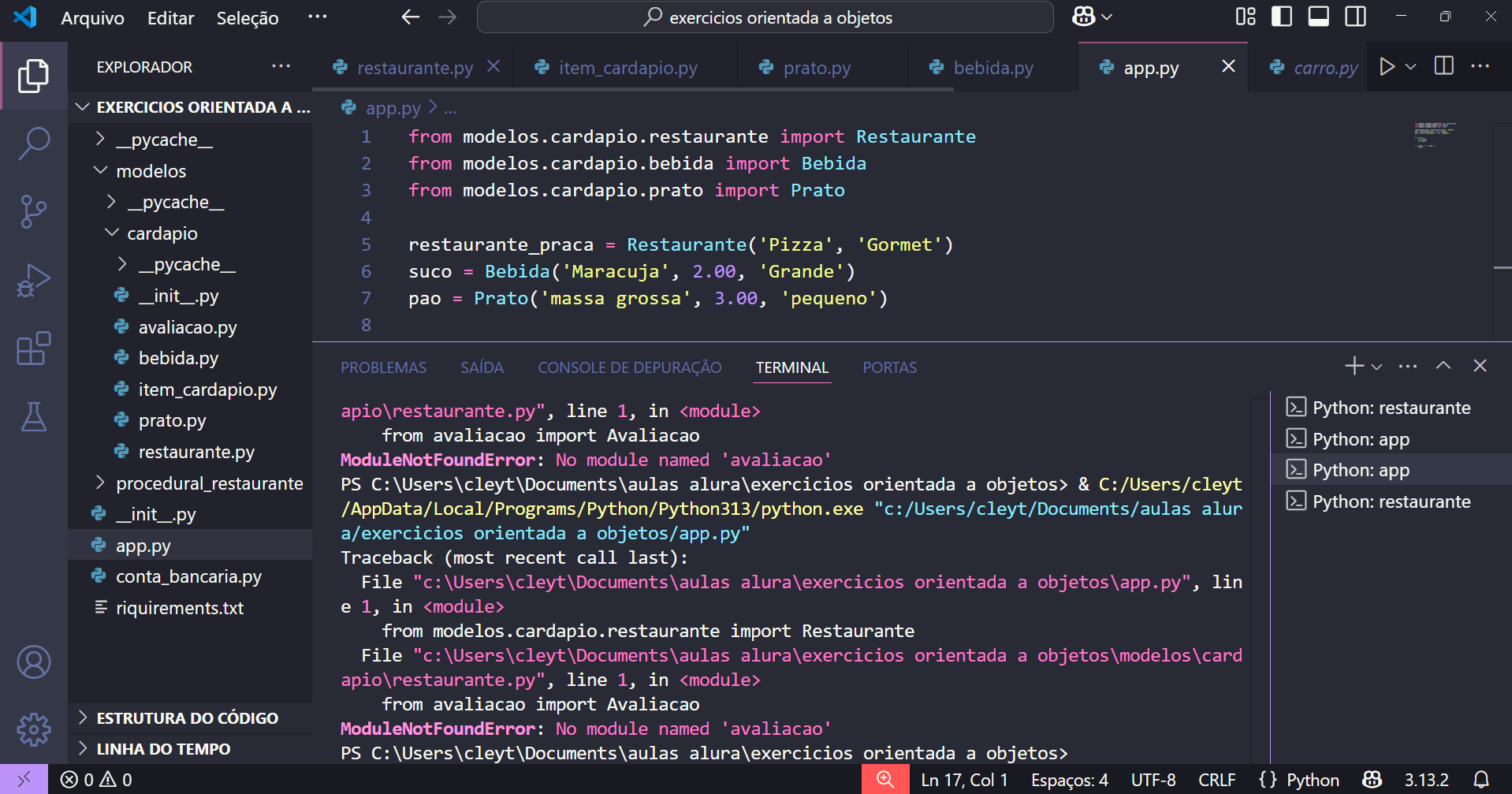Switch to PROBLEMAS panel tab
The image size is (1512, 794).
[383, 367]
